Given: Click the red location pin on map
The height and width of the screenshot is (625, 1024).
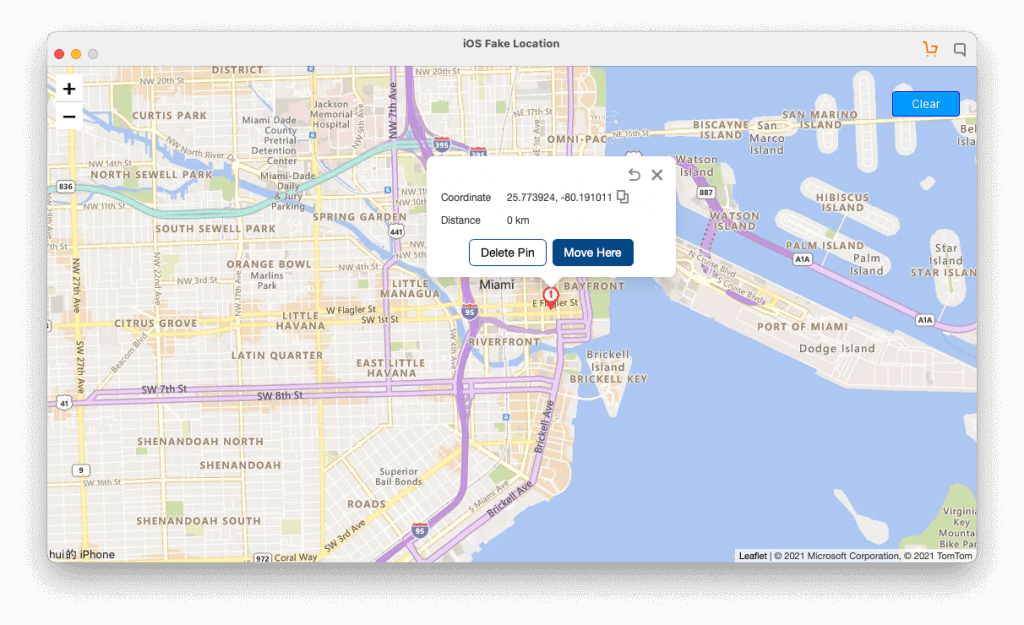Looking at the screenshot, I should click(551, 297).
